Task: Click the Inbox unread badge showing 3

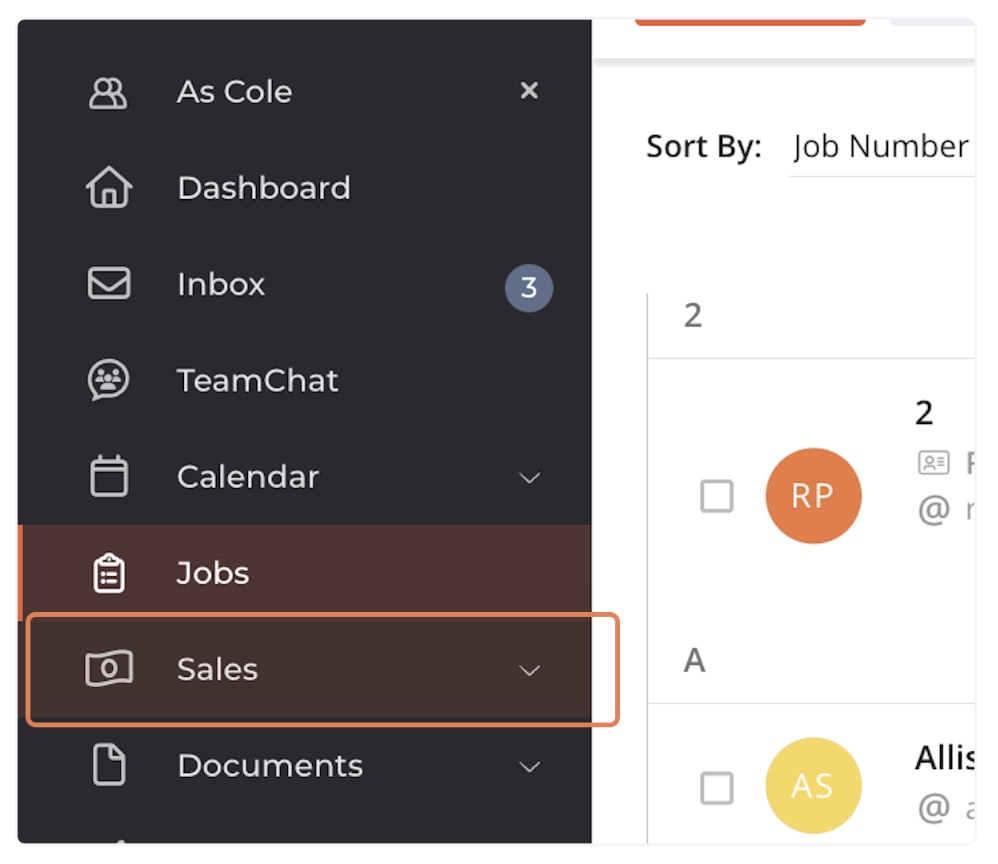Action: click(528, 289)
